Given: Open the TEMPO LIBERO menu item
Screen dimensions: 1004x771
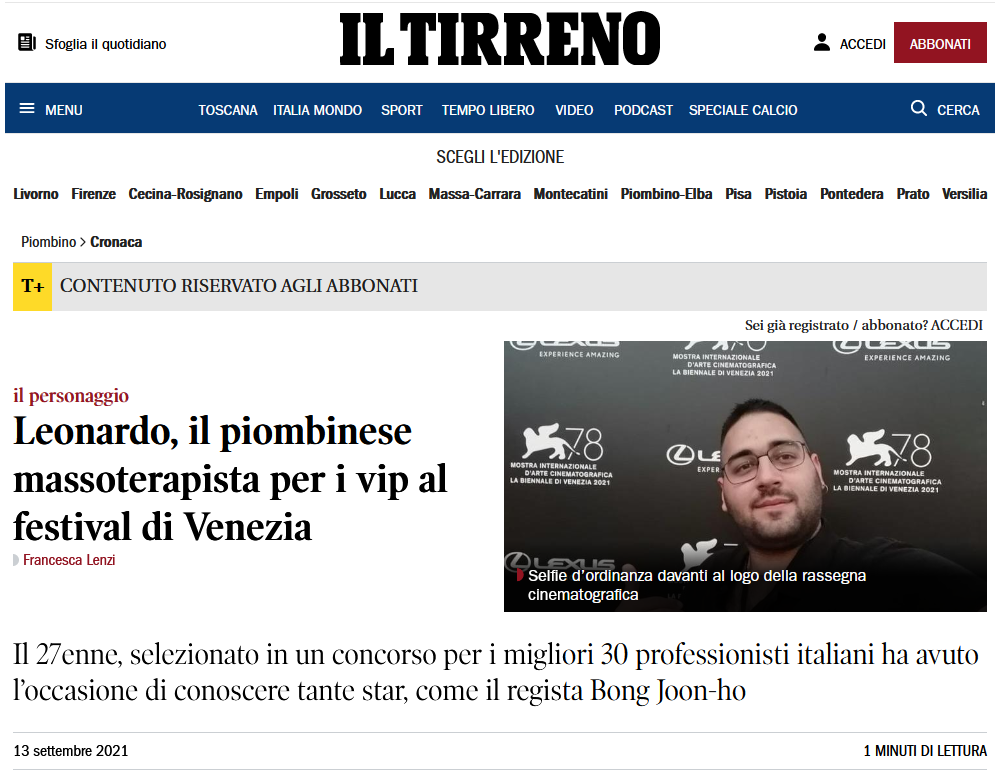Looking at the screenshot, I should point(488,110).
